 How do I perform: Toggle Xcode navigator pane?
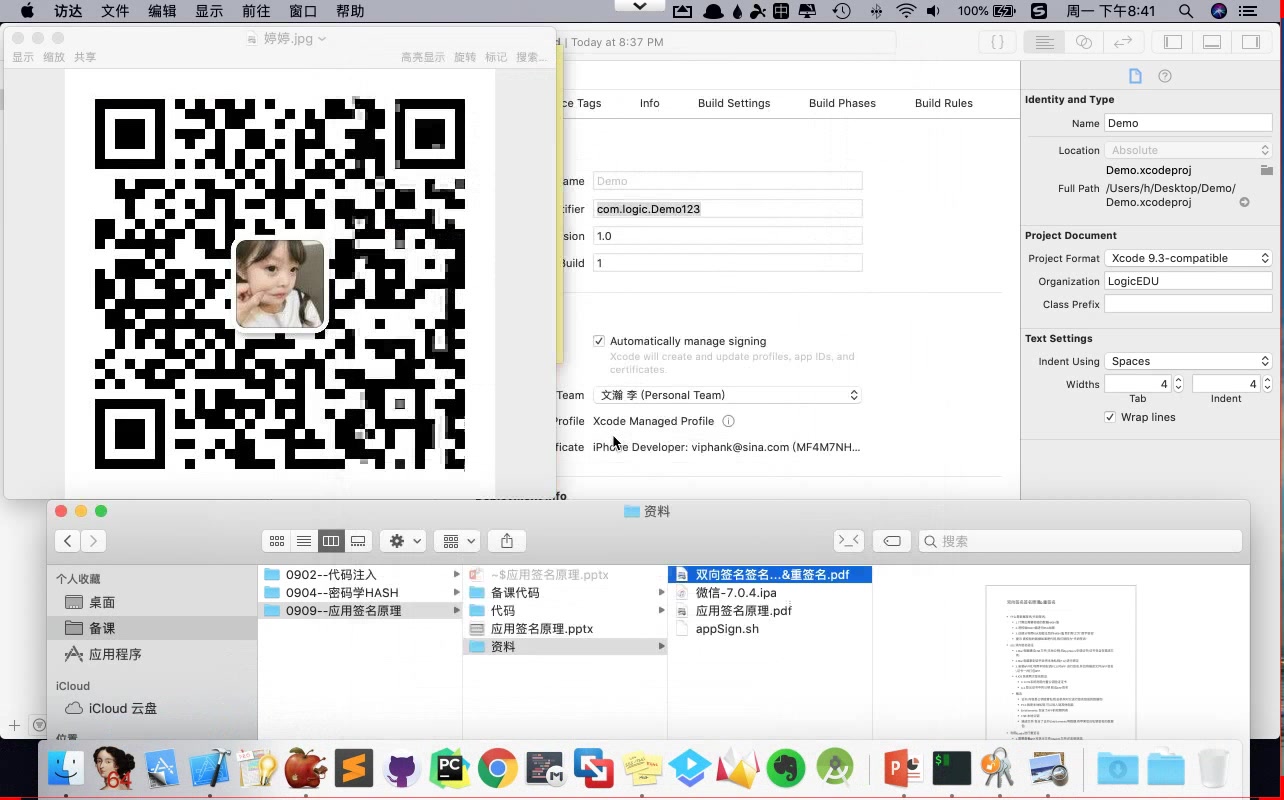coord(1173,42)
